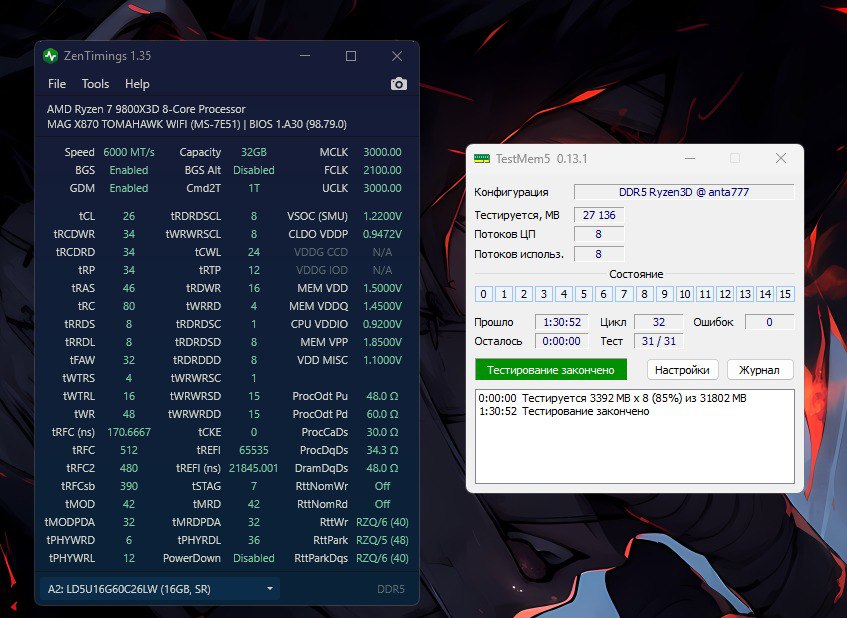Click the ProcOdt Pu value 48.0 Ω

[x=382, y=396]
